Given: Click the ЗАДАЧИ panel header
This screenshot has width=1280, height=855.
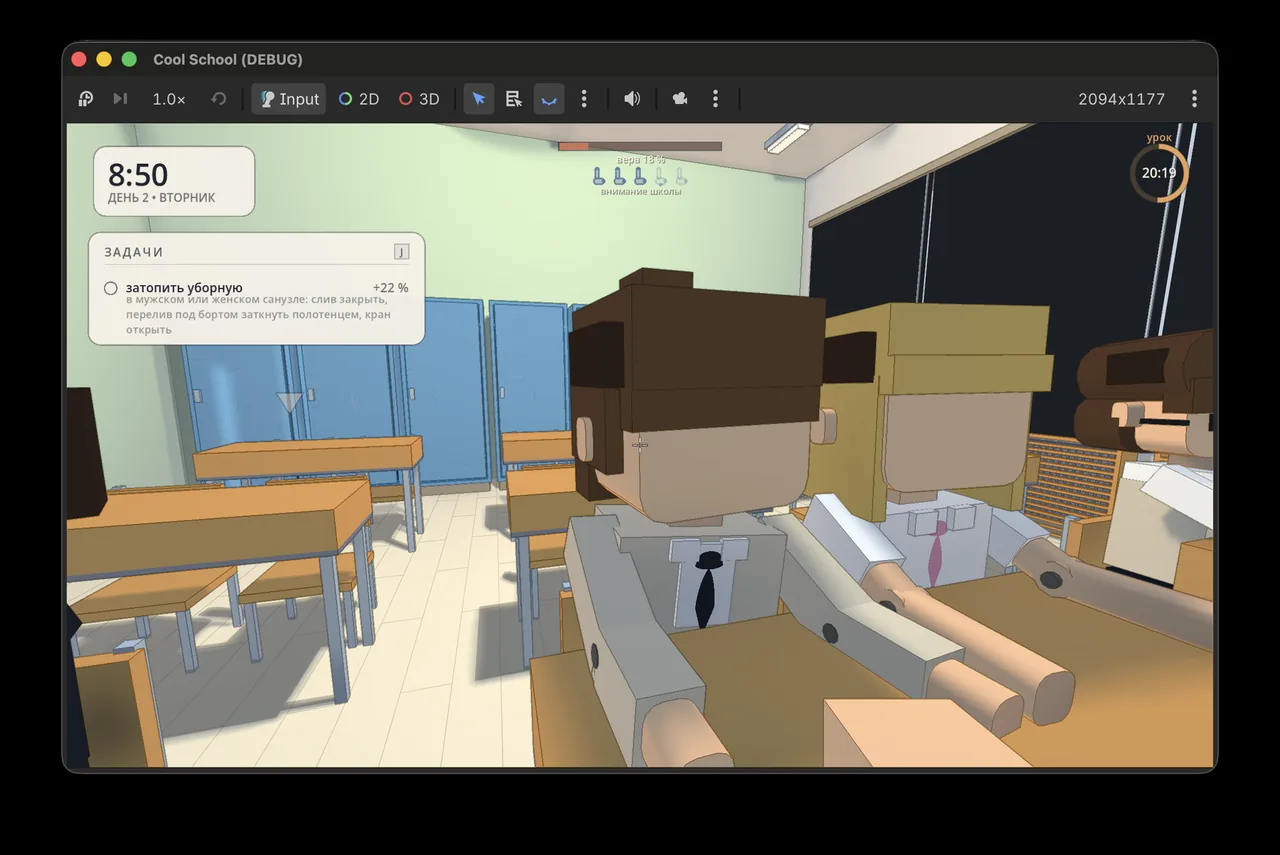Looking at the screenshot, I should coord(134,252).
